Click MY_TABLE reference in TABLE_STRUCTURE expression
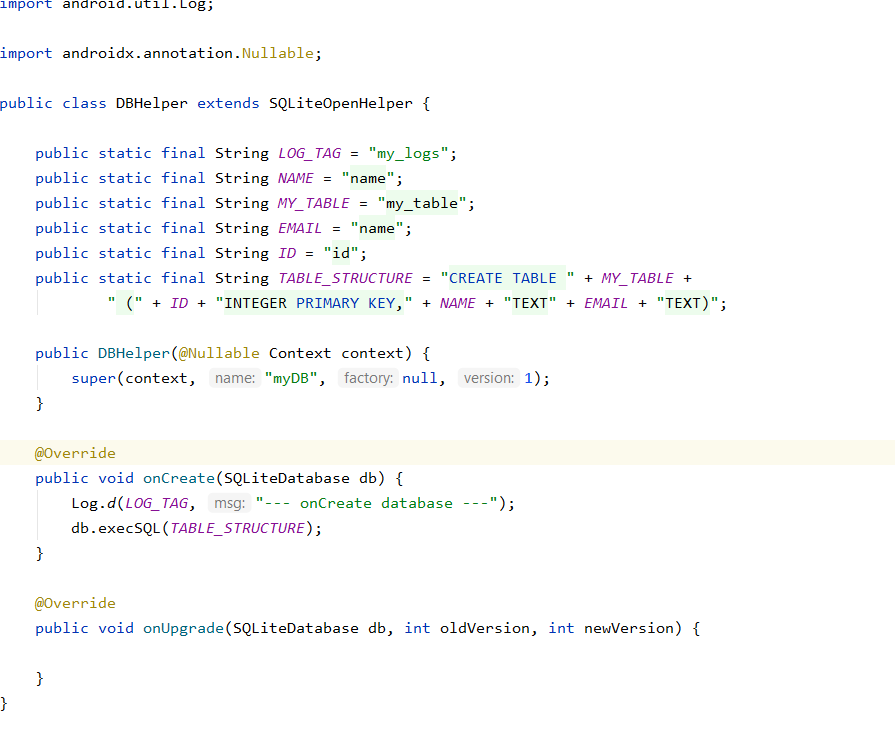Image resolution: width=895 pixels, height=753 pixels. click(x=637, y=278)
